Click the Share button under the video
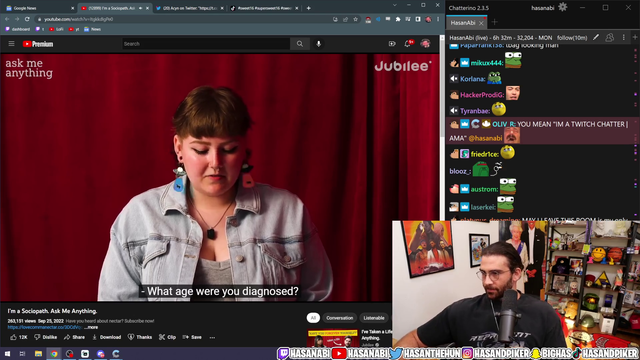The width and height of the screenshot is (640, 360). tap(74, 337)
